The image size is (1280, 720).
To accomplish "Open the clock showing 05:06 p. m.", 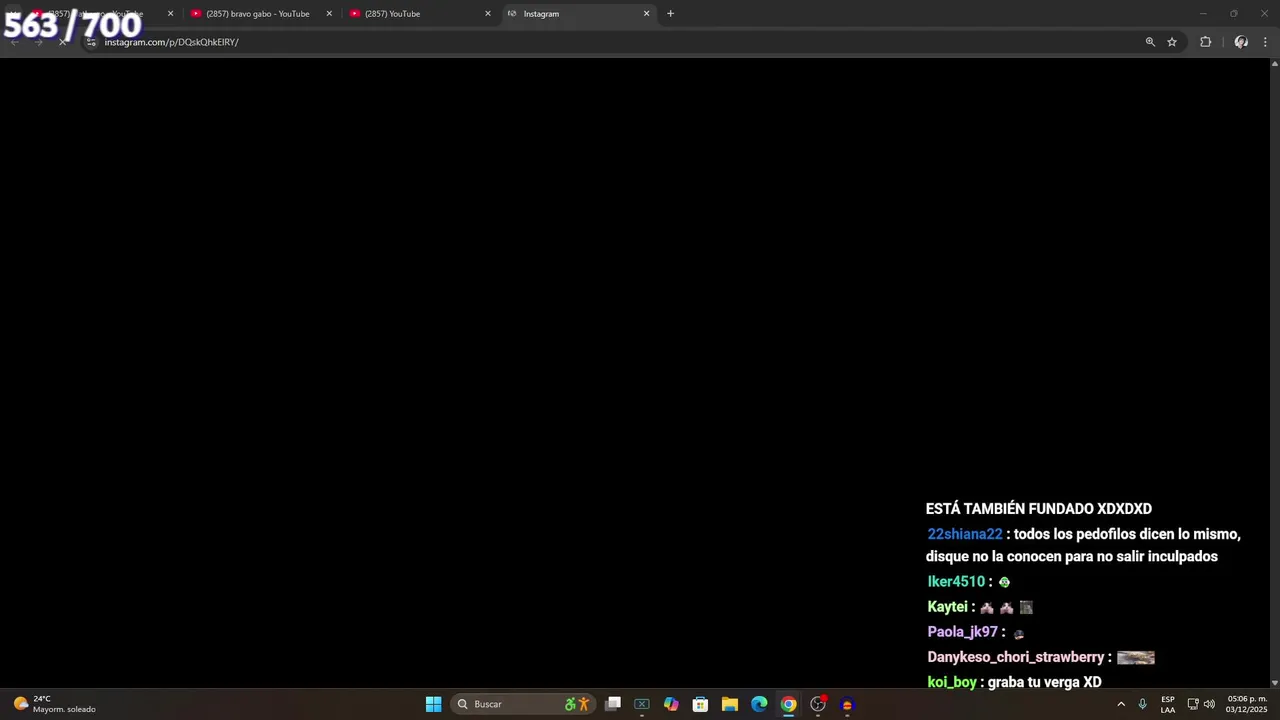I will (1247, 704).
